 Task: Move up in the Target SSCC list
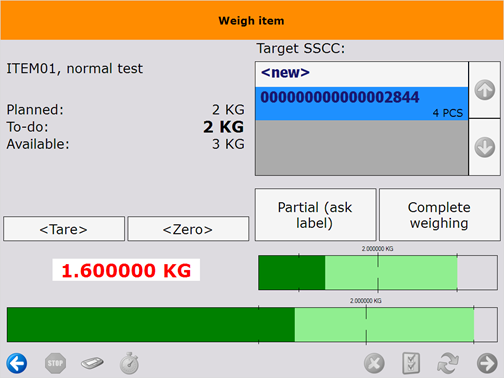[x=485, y=90]
